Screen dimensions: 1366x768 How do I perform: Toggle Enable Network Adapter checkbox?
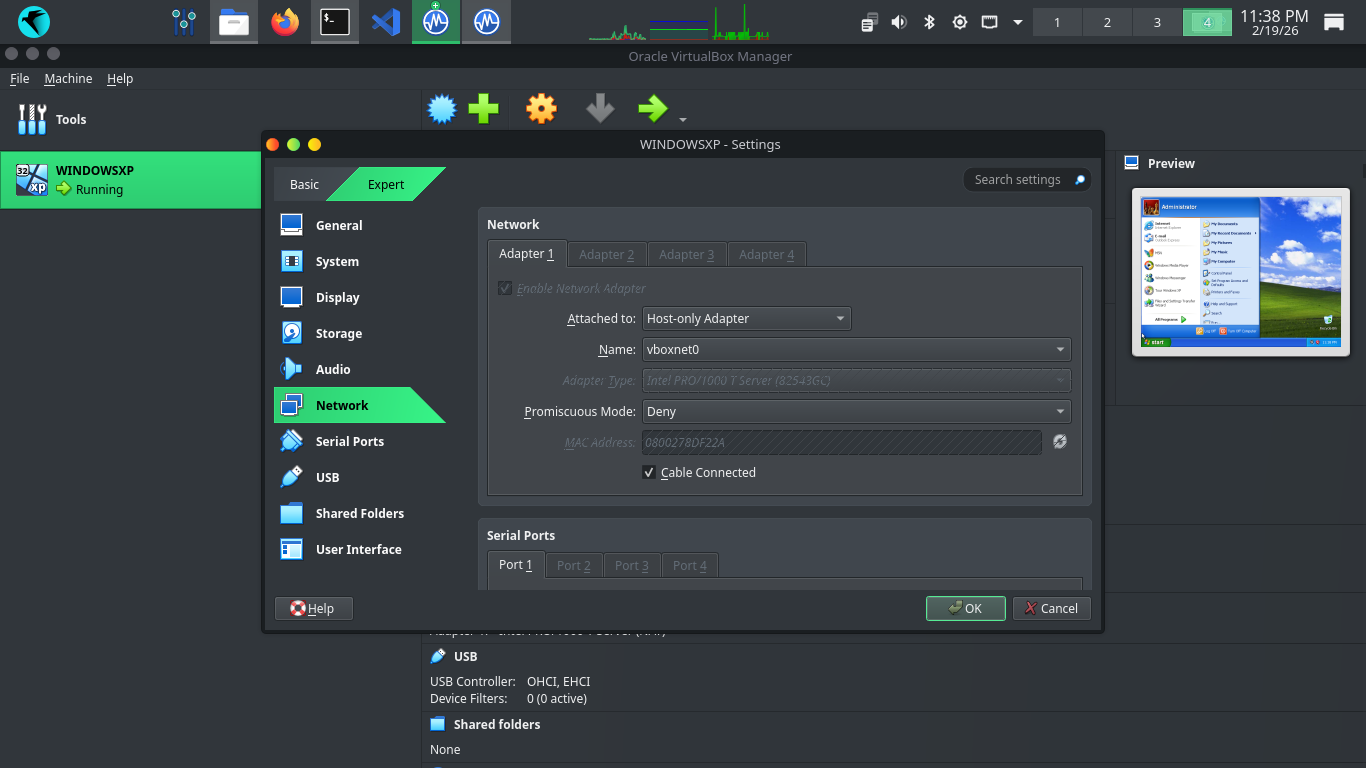505,289
